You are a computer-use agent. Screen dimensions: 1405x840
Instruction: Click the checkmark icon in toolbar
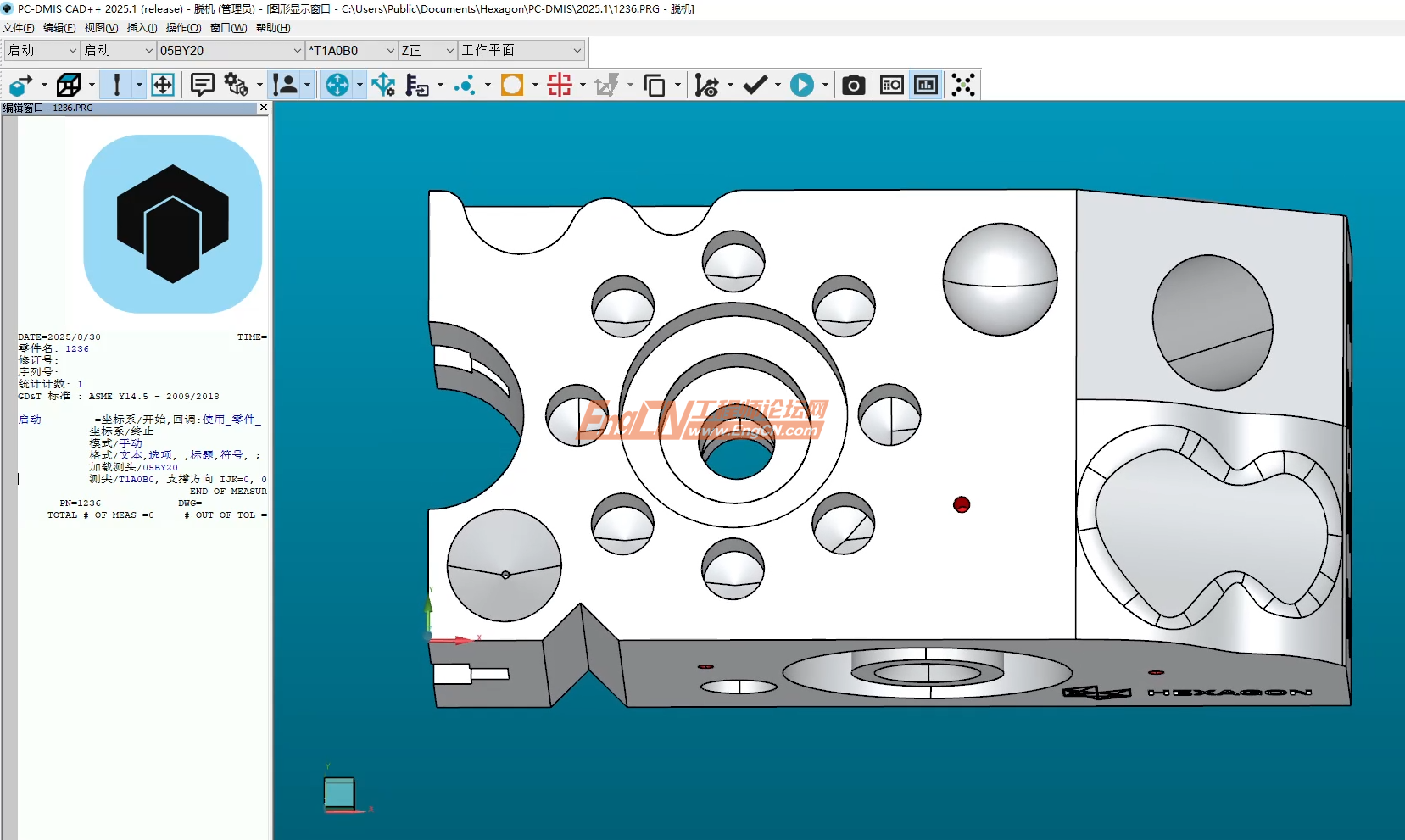755,85
